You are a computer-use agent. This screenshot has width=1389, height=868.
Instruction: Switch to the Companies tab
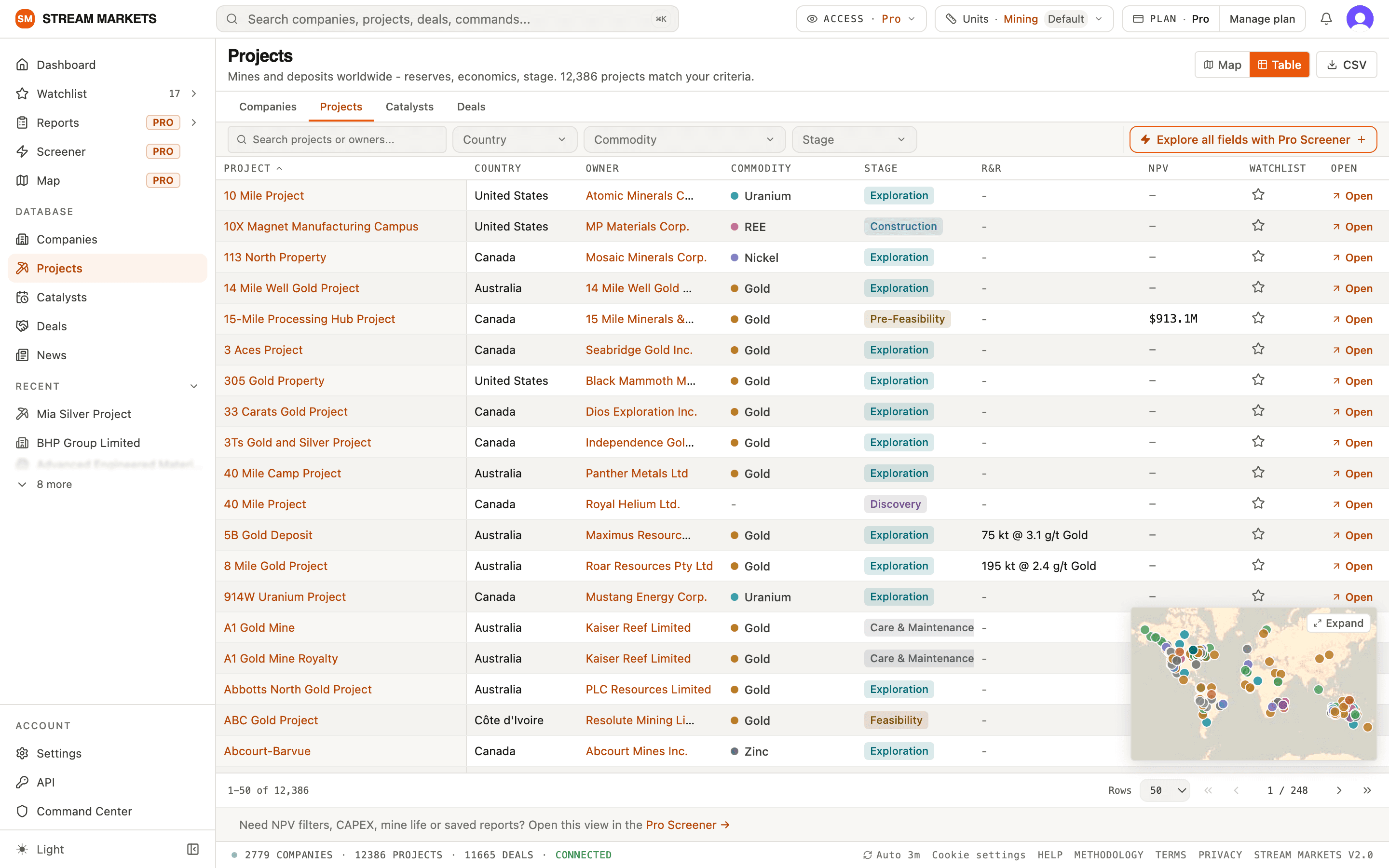[x=268, y=107]
